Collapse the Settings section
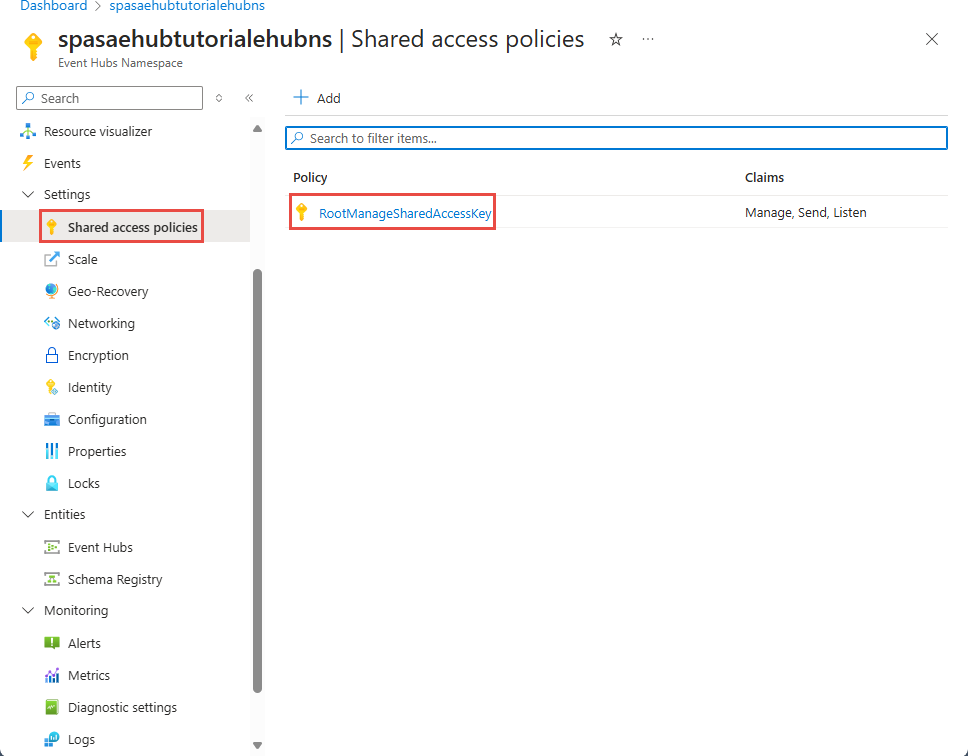 pyautogui.click(x=28, y=194)
